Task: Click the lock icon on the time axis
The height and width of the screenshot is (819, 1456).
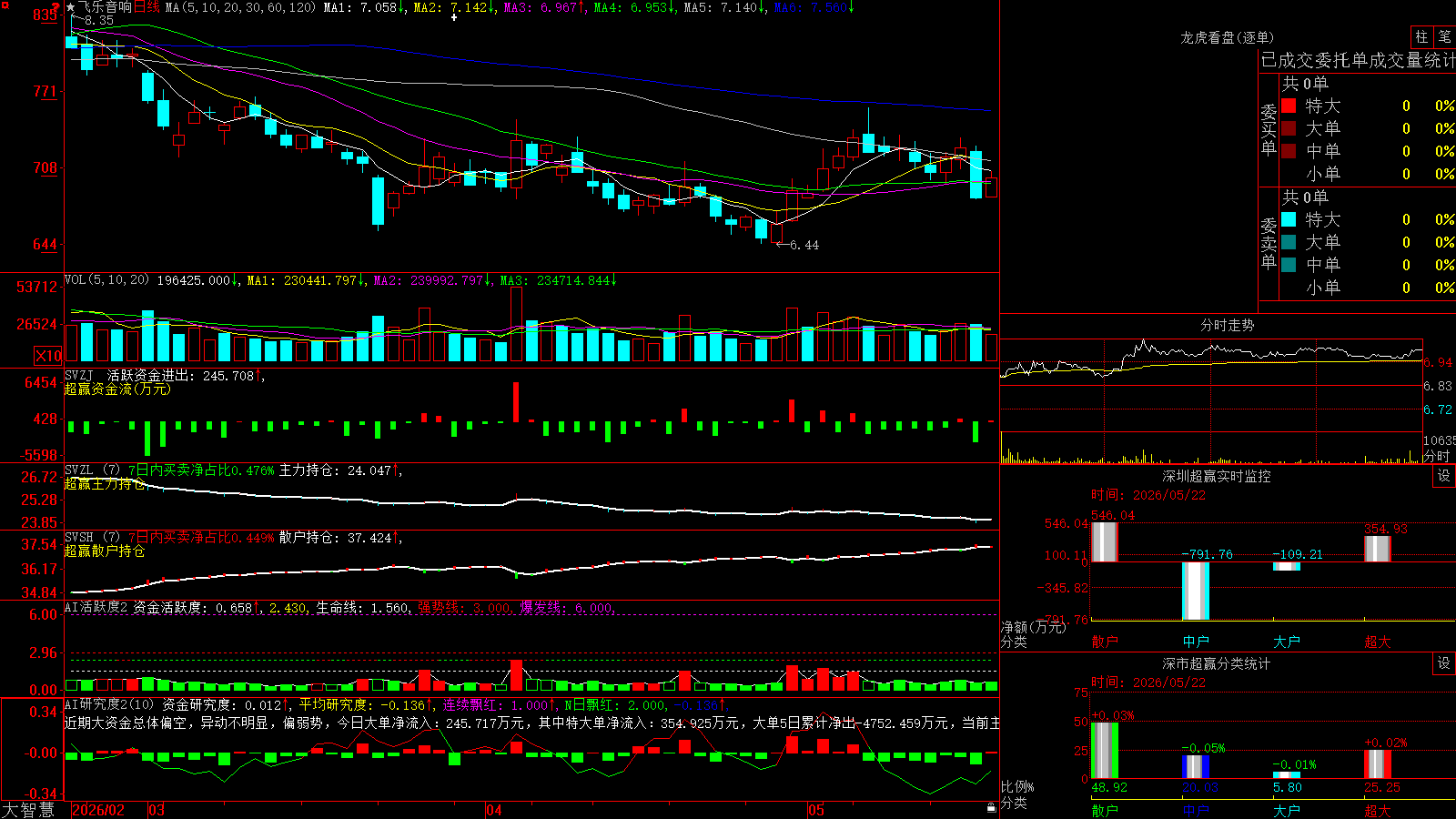Action: click(991, 808)
